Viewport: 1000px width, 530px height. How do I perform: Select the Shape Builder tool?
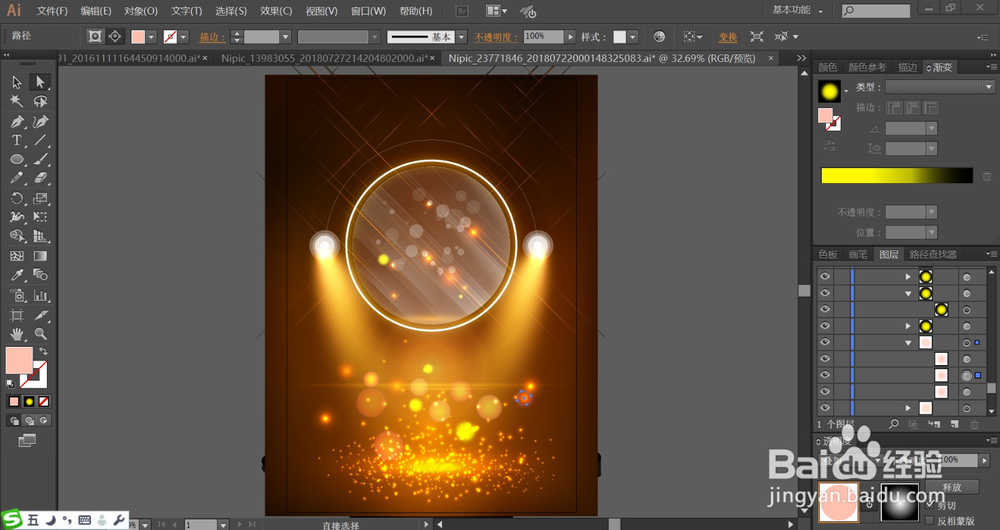[x=17, y=237]
